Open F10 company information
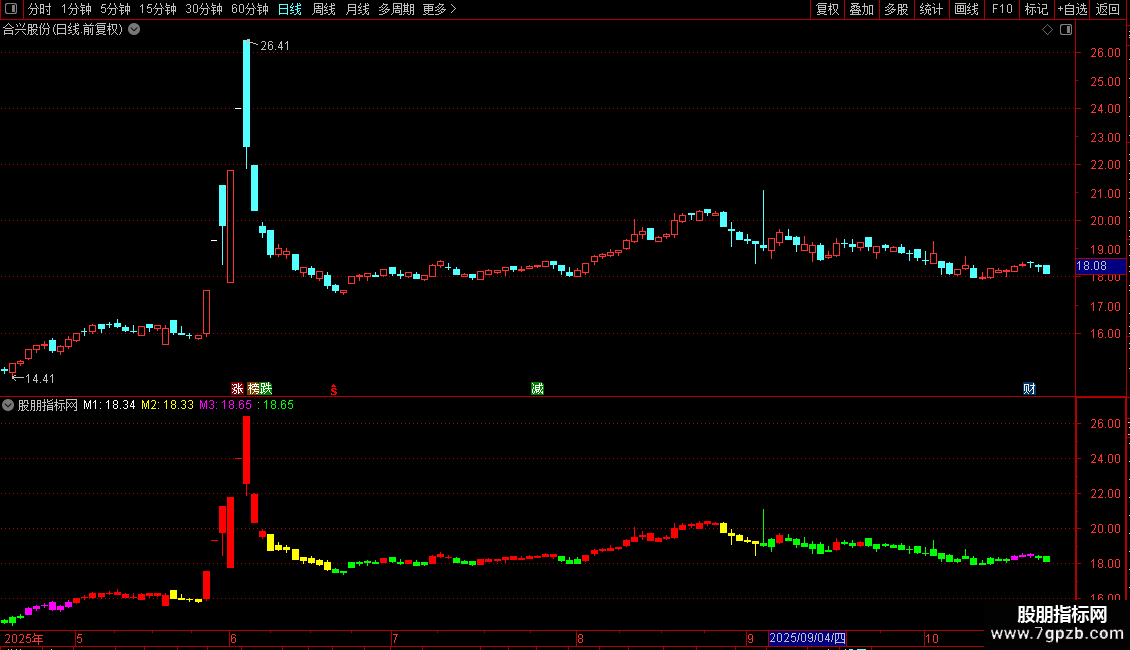Viewport: 1130px width, 650px height. coord(1002,9)
